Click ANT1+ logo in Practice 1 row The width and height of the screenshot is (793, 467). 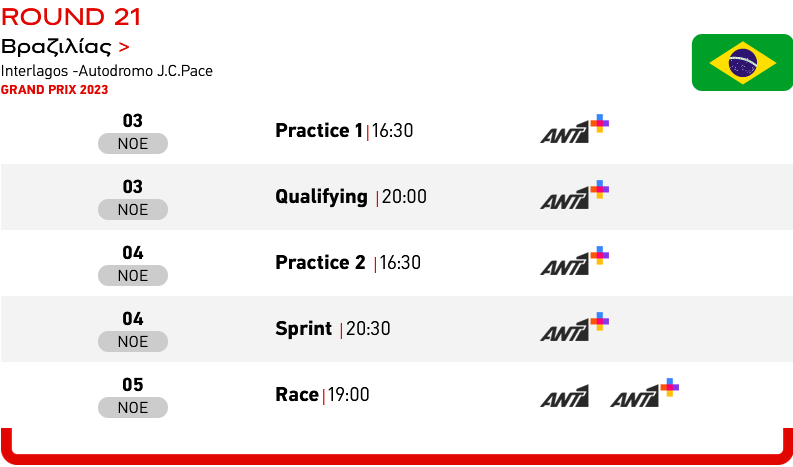pos(575,129)
